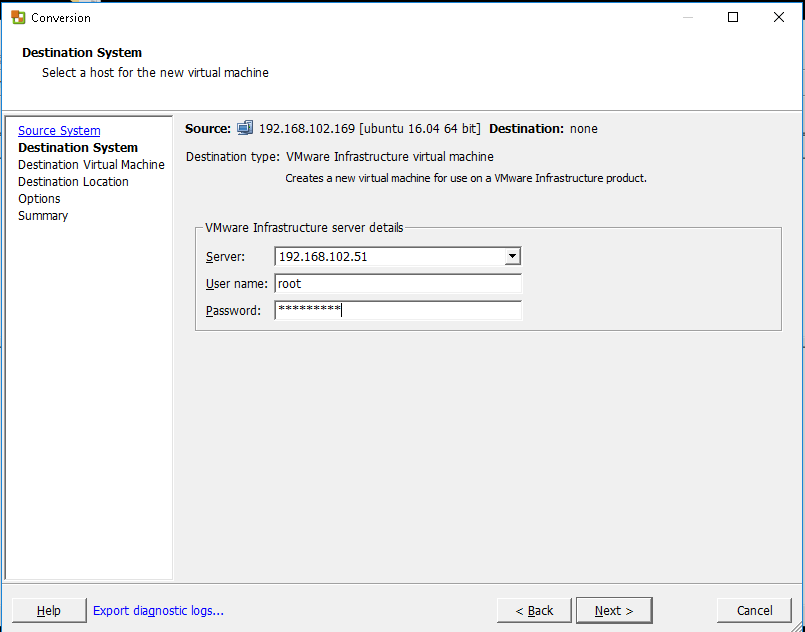Cancel the conversion wizard
The height and width of the screenshot is (632, 805).
coord(754,610)
